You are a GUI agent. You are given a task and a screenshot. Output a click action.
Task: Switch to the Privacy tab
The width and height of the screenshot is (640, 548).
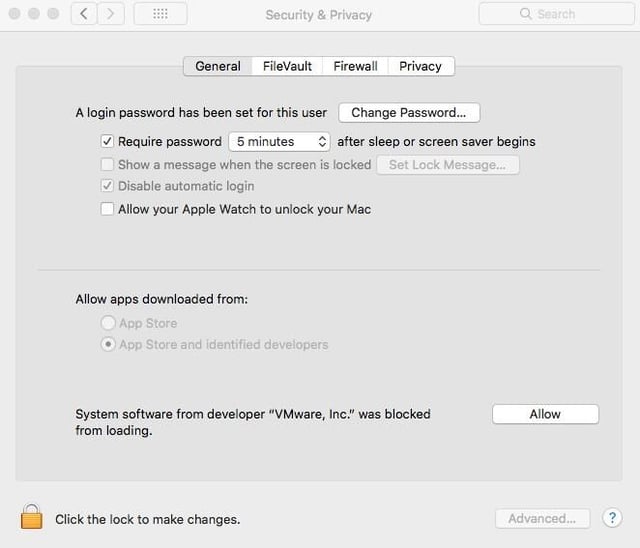[421, 66]
